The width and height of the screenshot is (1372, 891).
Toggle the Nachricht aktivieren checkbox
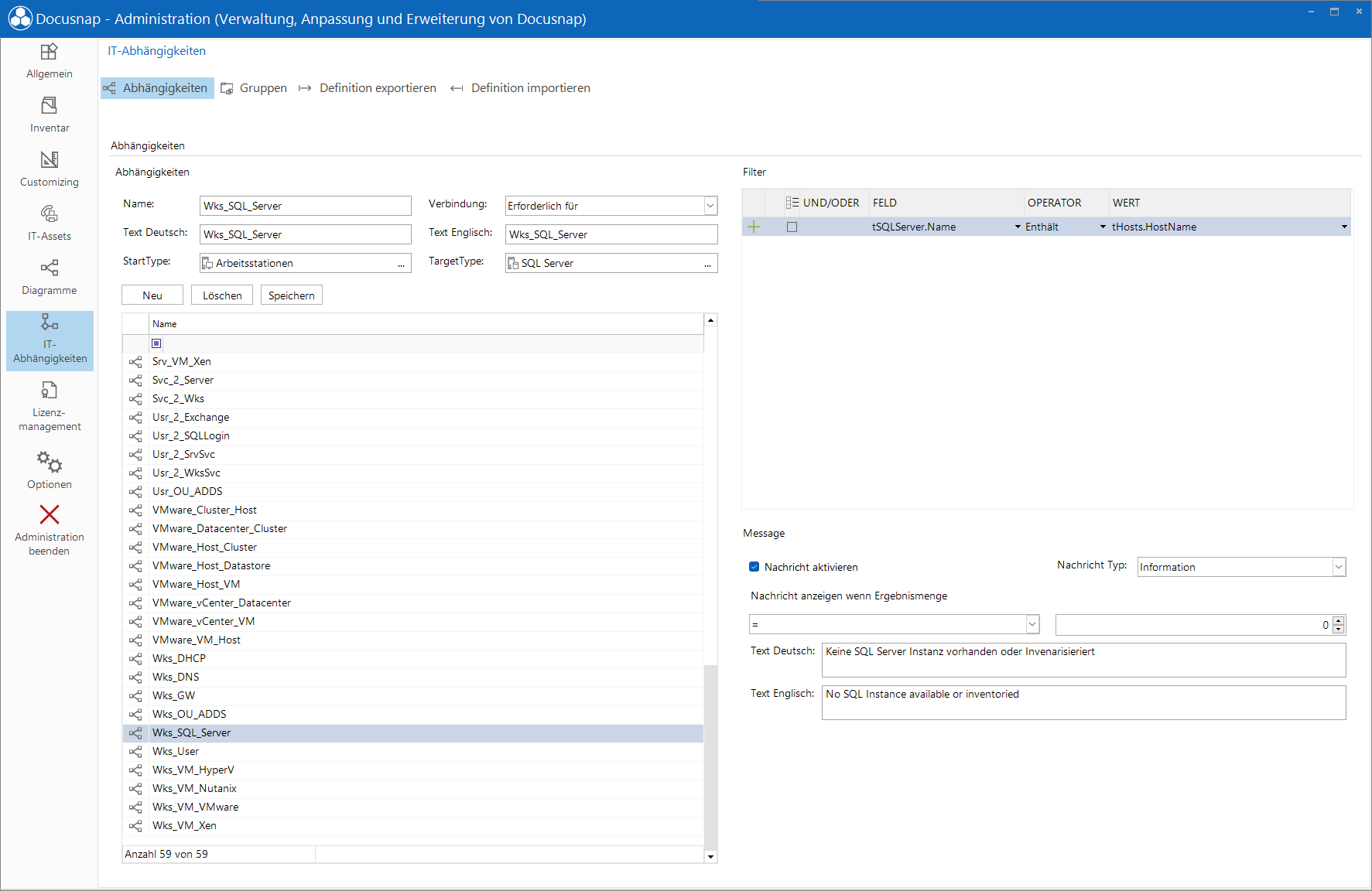[x=754, y=567]
